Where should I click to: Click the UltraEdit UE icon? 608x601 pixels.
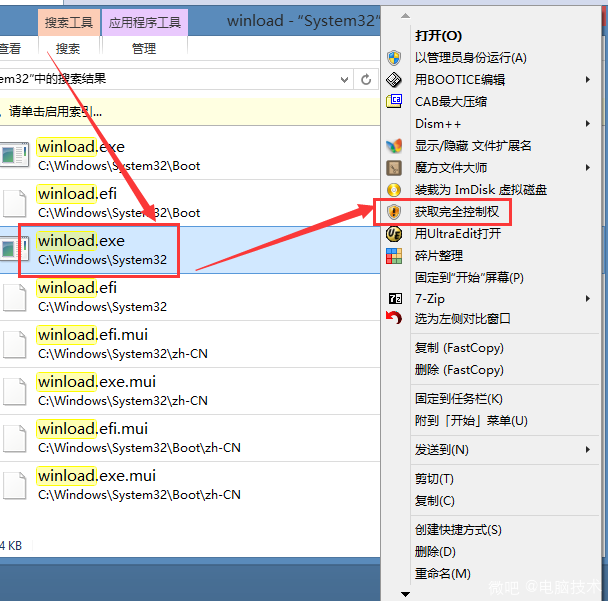click(x=394, y=234)
